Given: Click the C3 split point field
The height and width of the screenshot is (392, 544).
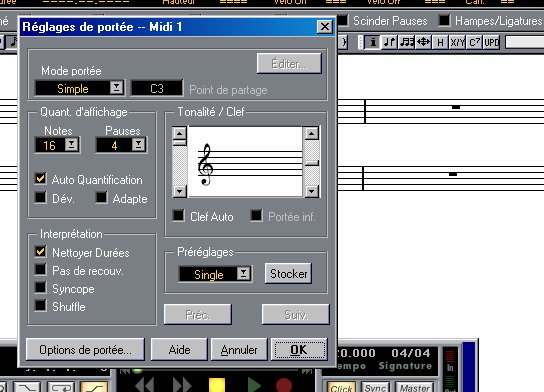Looking at the screenshot, I should click(x=157, y=88).
